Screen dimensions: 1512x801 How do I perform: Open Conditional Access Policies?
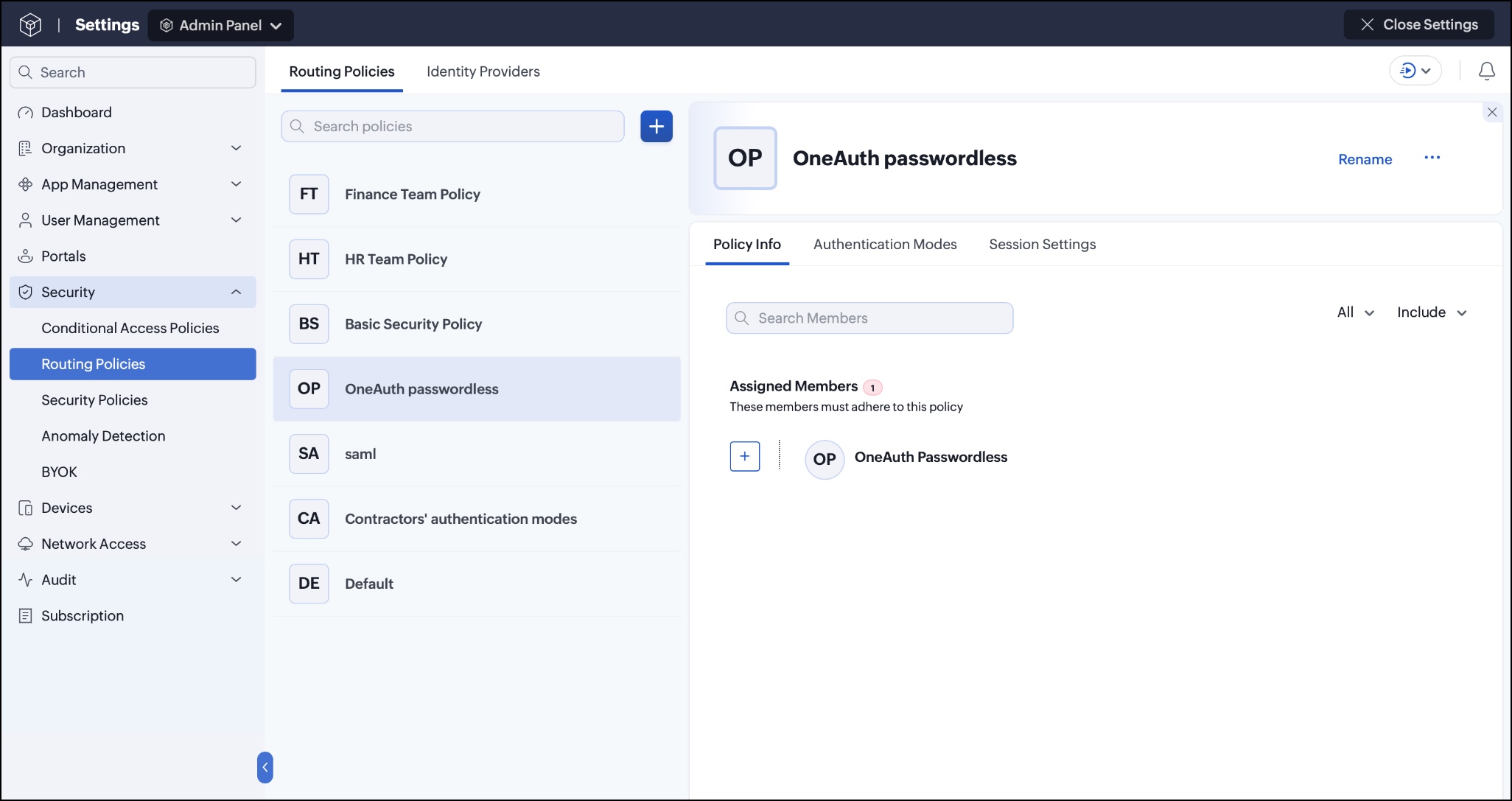(x=133, y=328)
